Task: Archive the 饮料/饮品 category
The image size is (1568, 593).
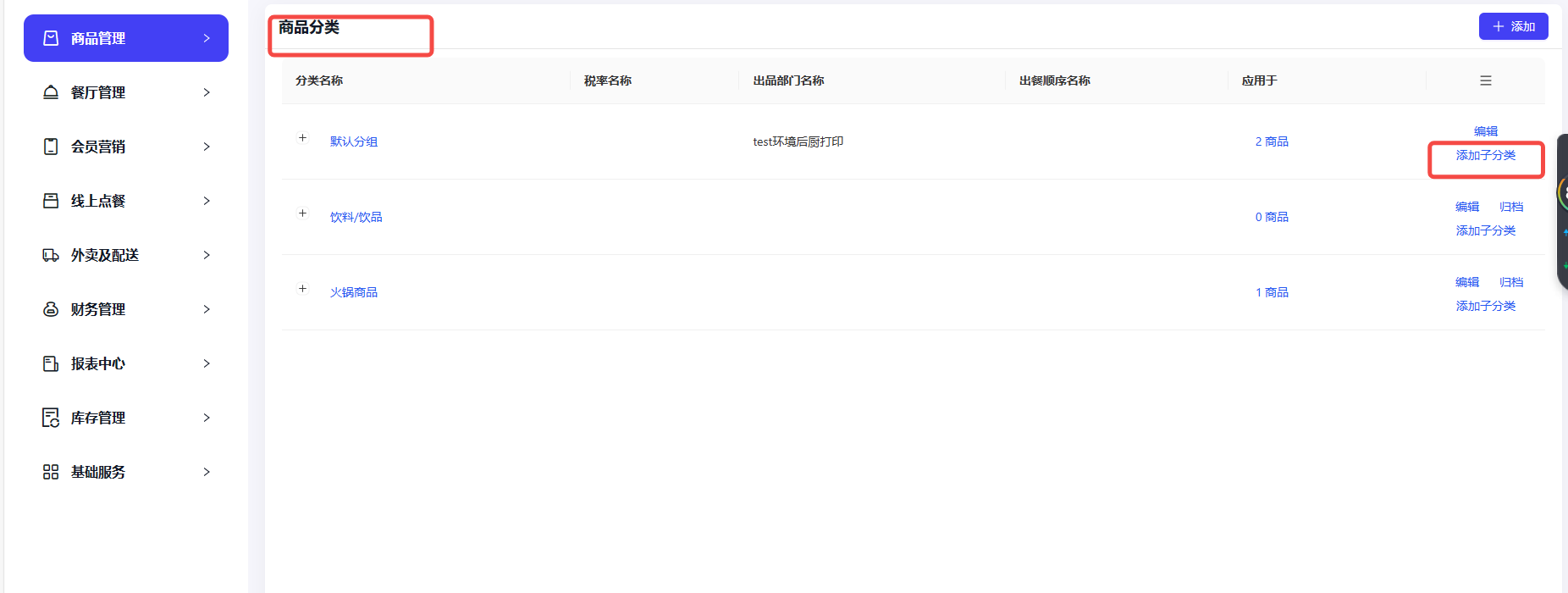Action: [1511, 207]
